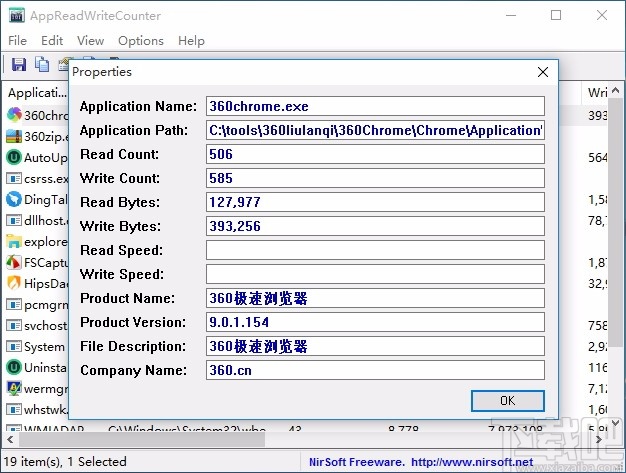This screenshot has height=473, width=626.
Task: Click the empty Write Speed field
Action: (375, 274)
